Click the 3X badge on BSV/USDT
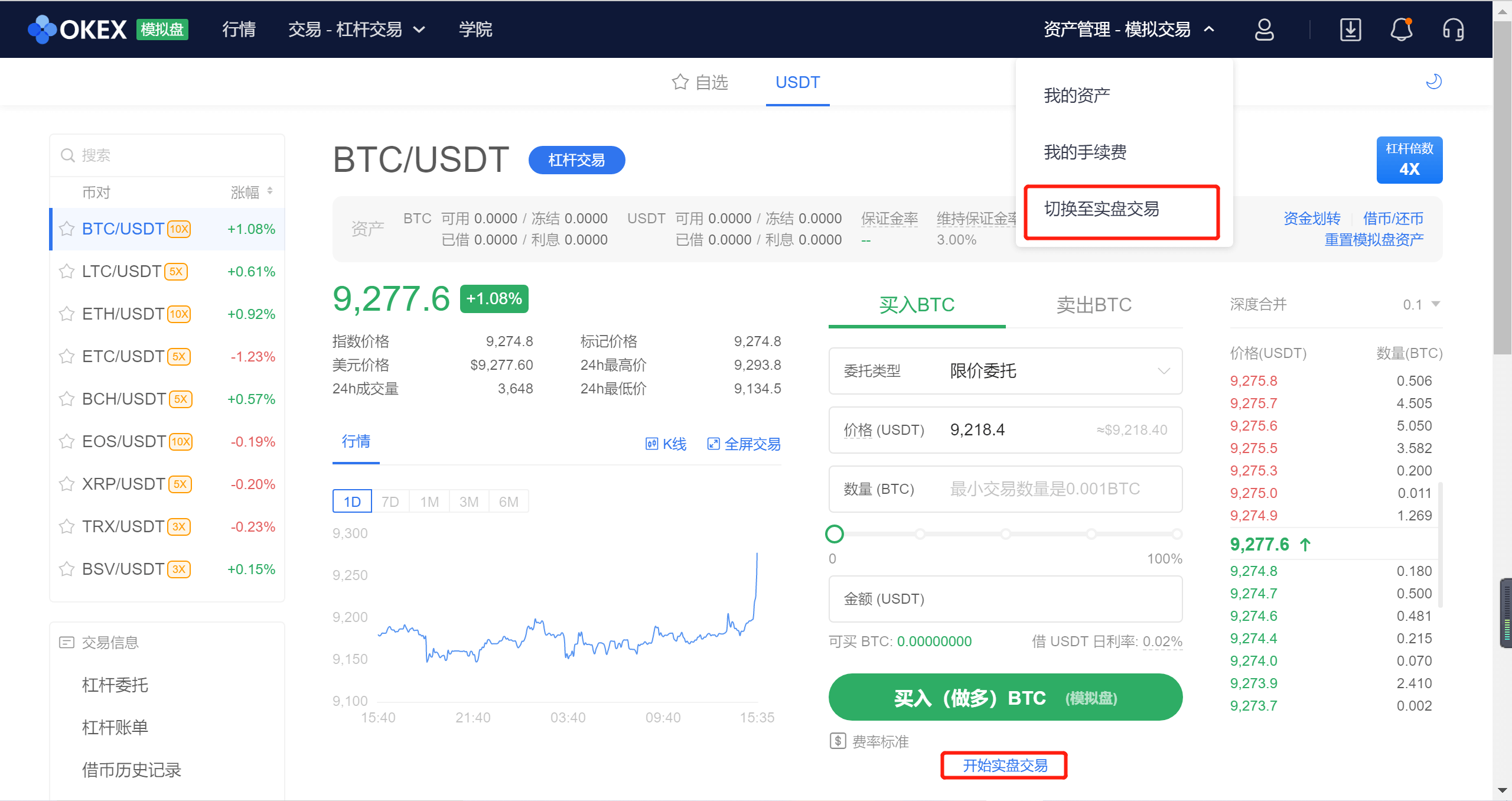 [179, 569]
